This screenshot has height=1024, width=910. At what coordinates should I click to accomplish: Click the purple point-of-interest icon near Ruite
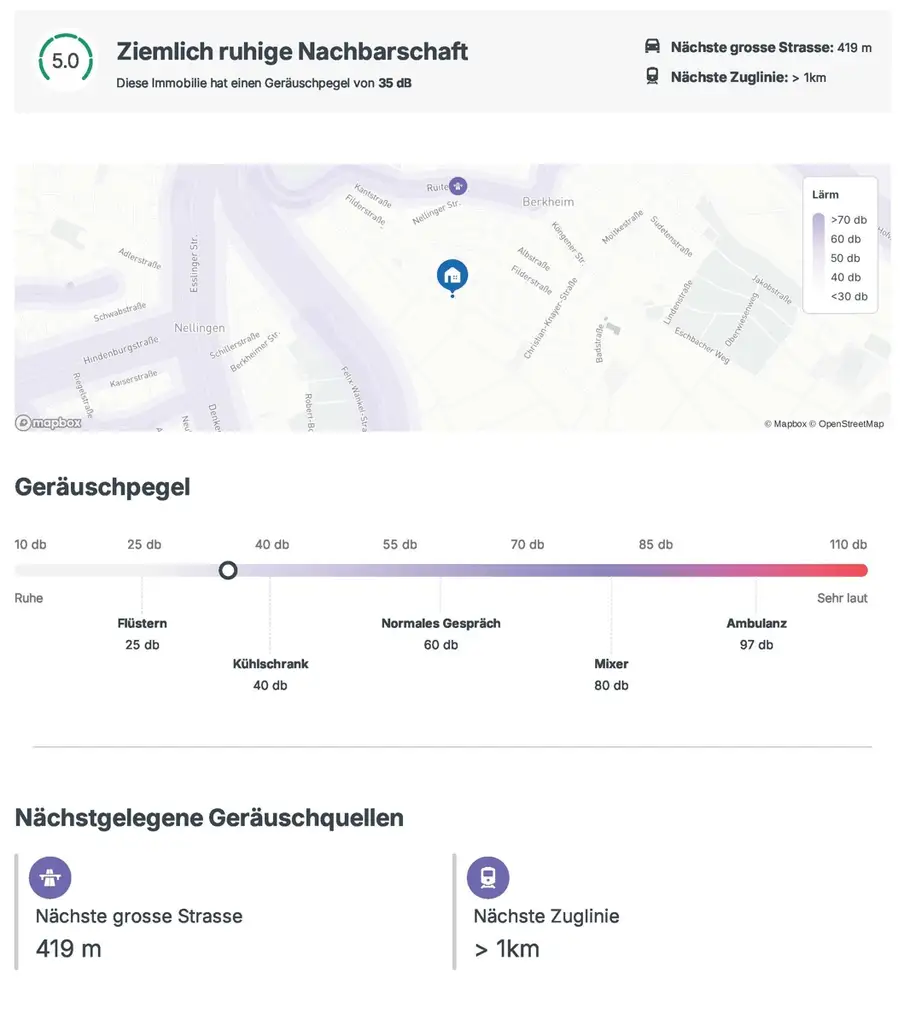click(457, 185)
